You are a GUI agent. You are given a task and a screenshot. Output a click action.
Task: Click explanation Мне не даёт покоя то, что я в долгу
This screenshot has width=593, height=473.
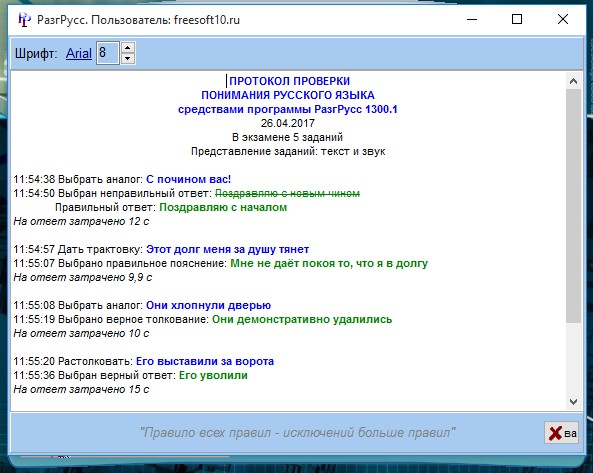point(329,264)
